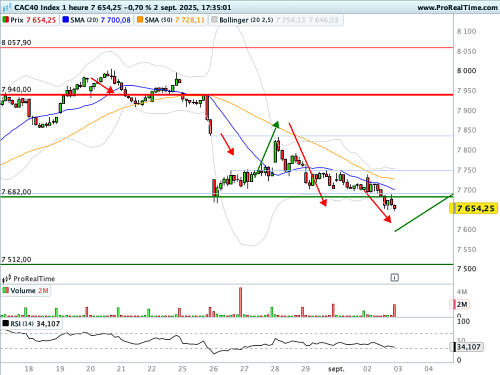Image resolution: width=500 pixels, height=375 pixels.
Task: Click date 26 on the time axis
Action: pyautogui.click(x=214, y=369)
